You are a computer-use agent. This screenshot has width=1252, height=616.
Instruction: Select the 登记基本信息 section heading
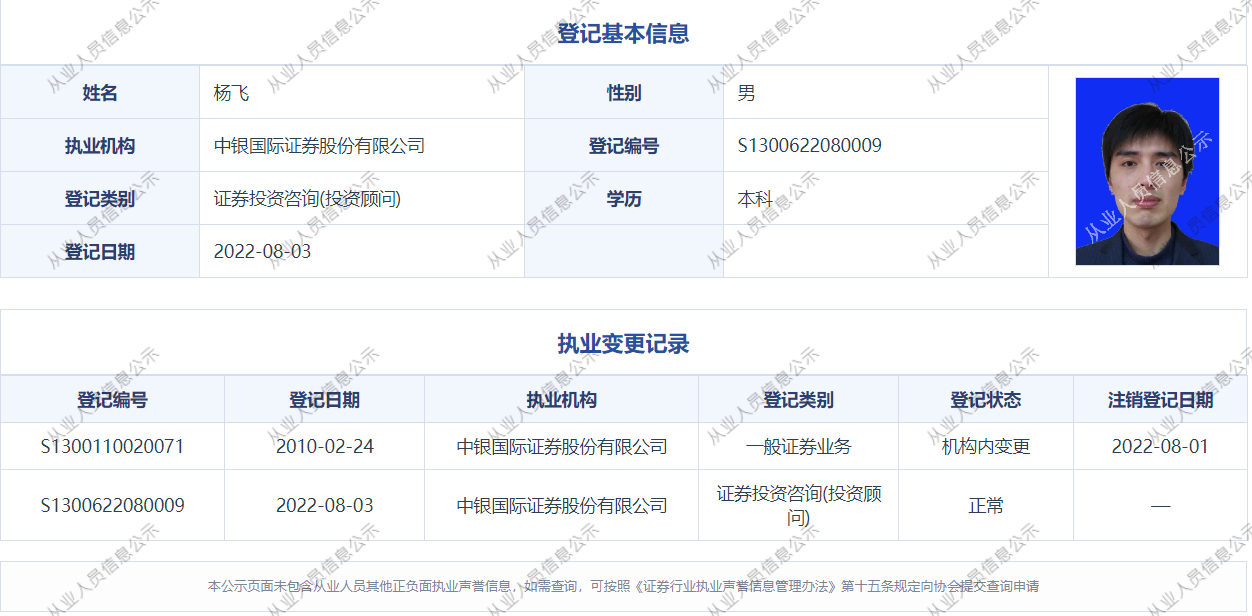(623, 33)
